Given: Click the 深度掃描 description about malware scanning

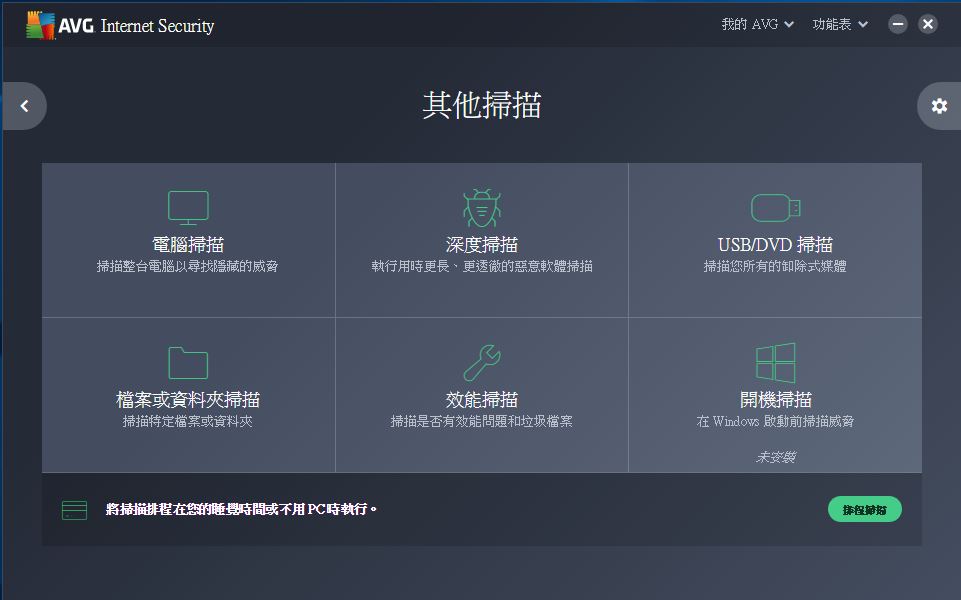Looking at the screenshot, I should click(481, 267).
